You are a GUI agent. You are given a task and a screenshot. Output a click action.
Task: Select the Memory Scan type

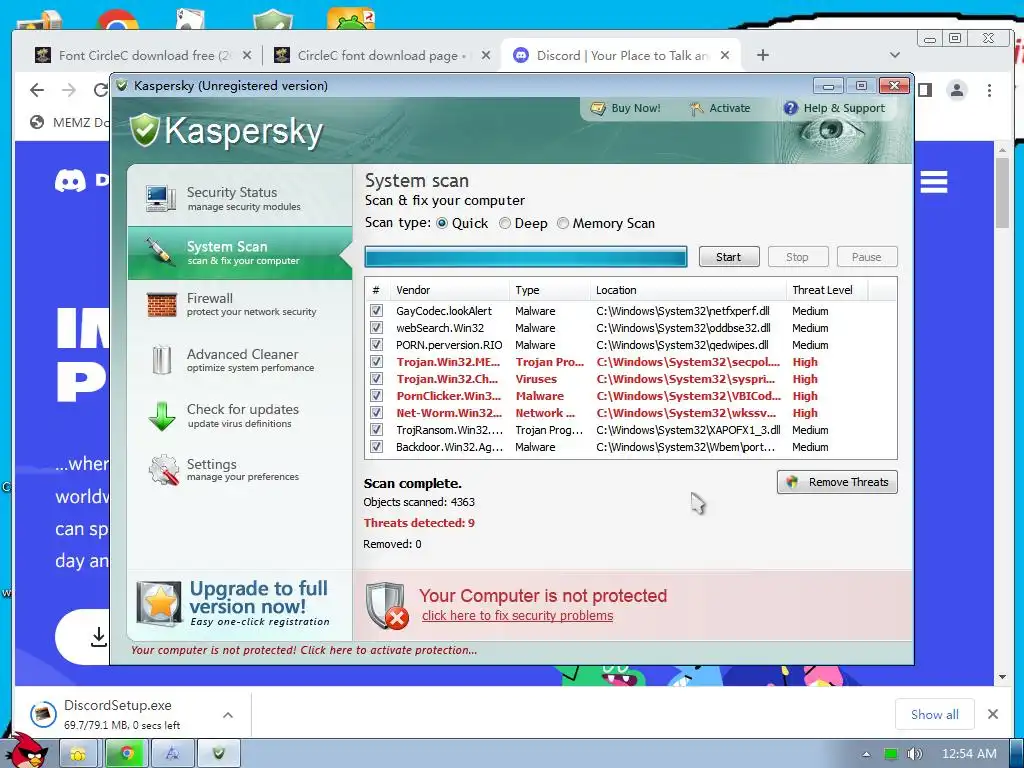pos(562,223)
